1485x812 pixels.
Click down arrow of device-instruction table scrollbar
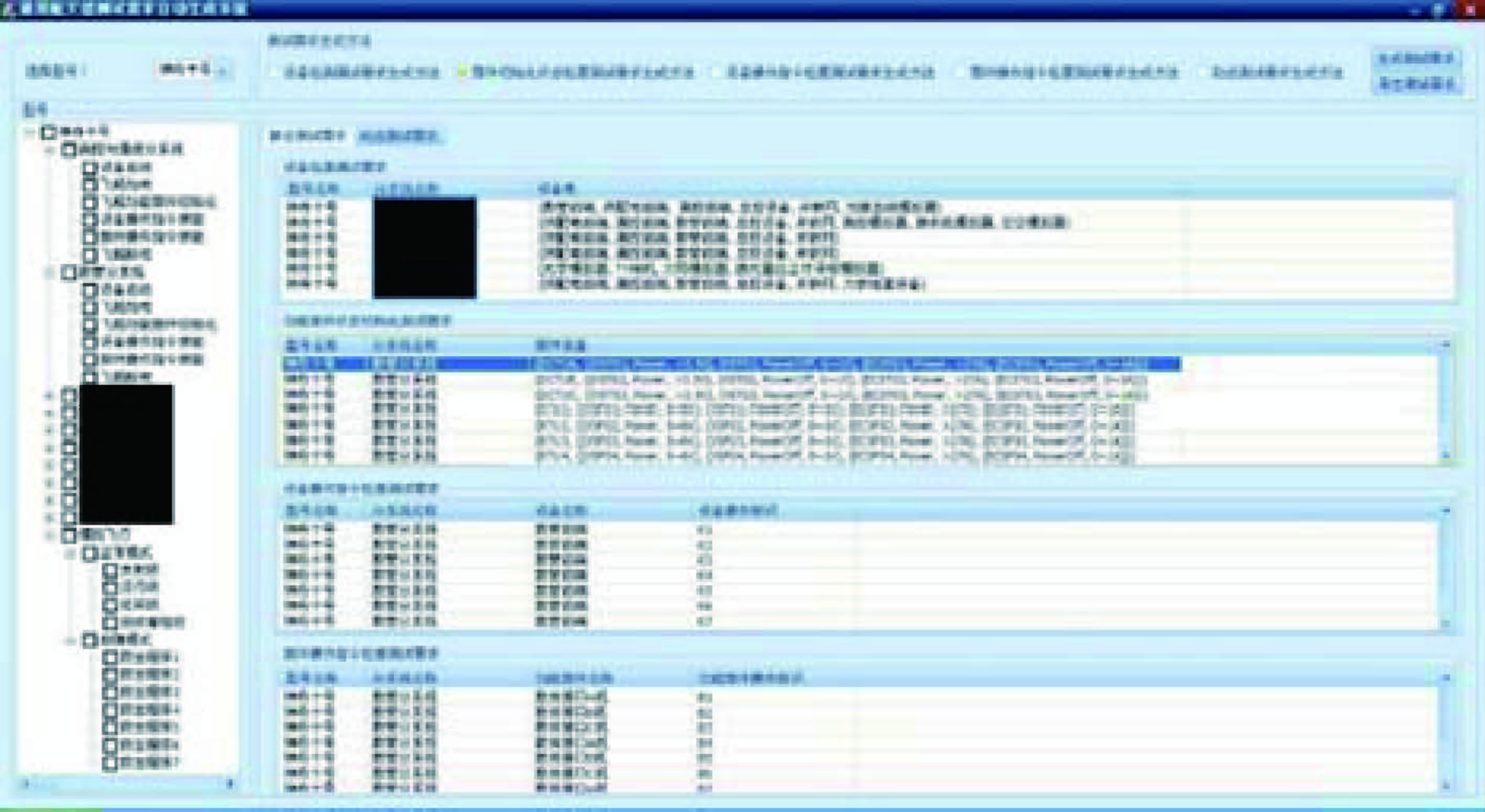(x=1446, y=623)
